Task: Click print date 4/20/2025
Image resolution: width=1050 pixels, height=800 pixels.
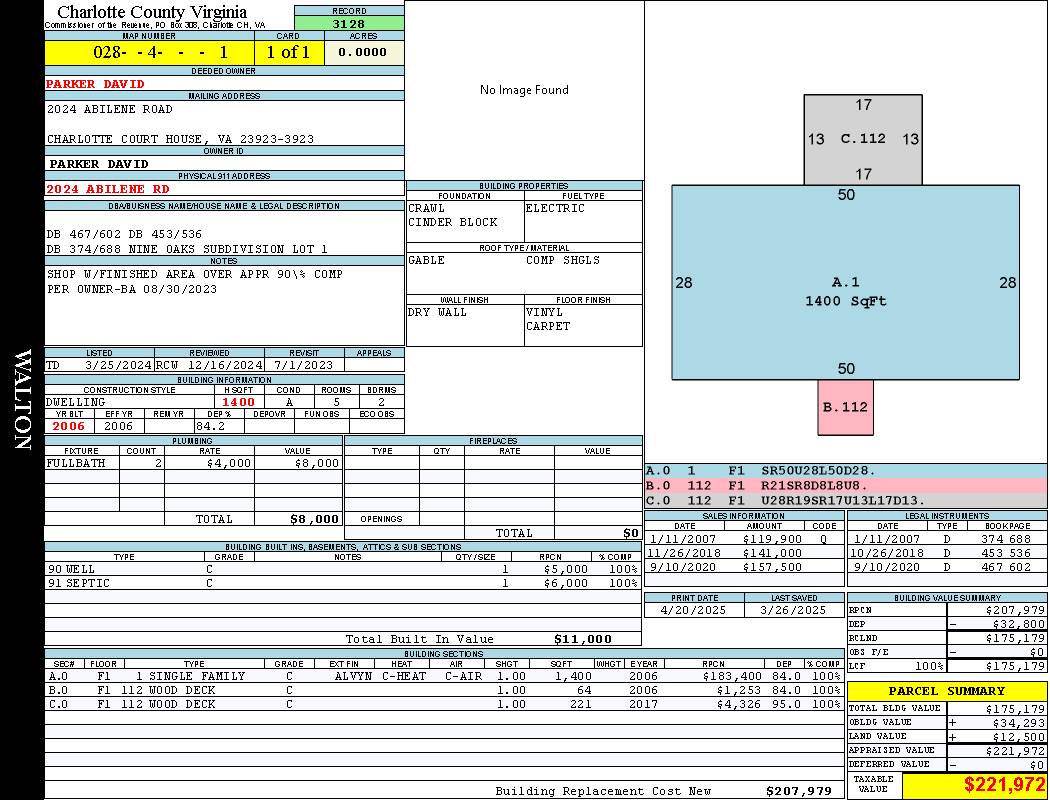Action: pos(694,611)
